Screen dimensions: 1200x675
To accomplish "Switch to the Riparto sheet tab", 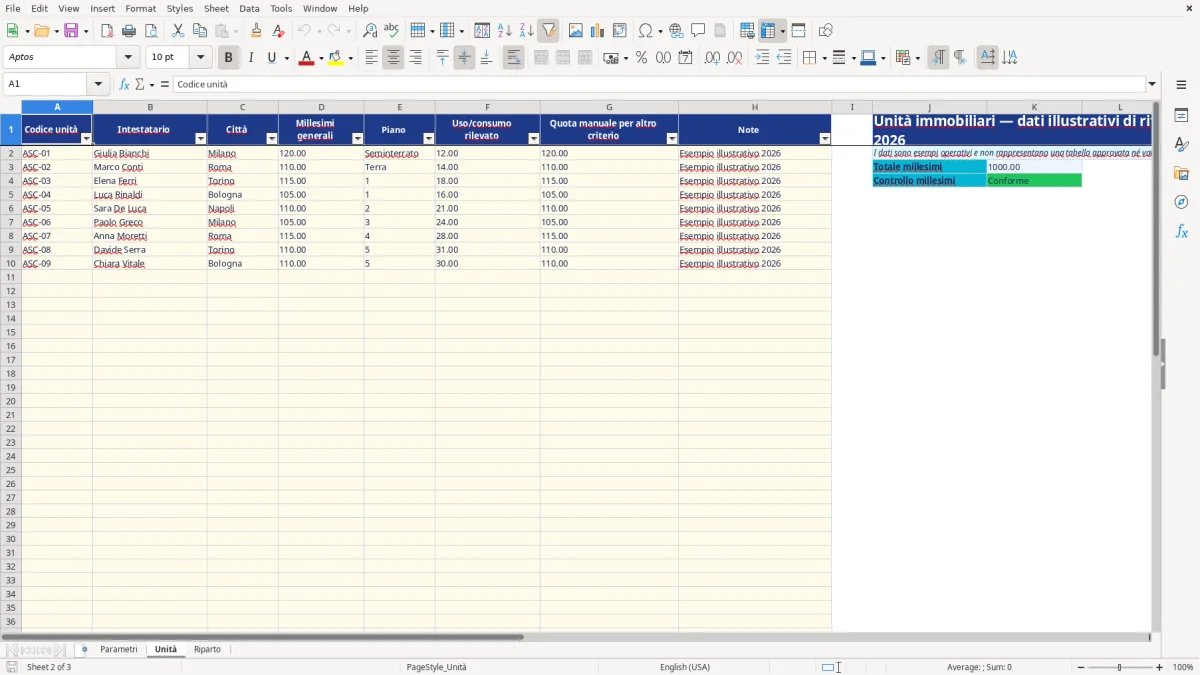I will pos(207,649).
